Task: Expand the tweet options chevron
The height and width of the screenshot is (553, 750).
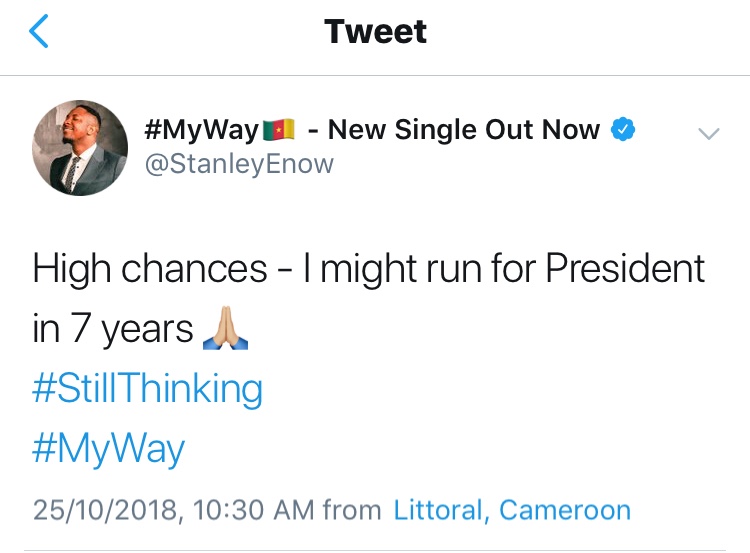Action: coord(707,132)
